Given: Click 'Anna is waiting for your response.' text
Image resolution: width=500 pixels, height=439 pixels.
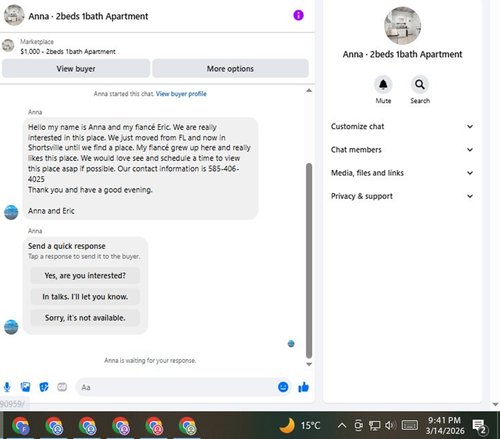Looking at the screenshot, I should [150, 360].
